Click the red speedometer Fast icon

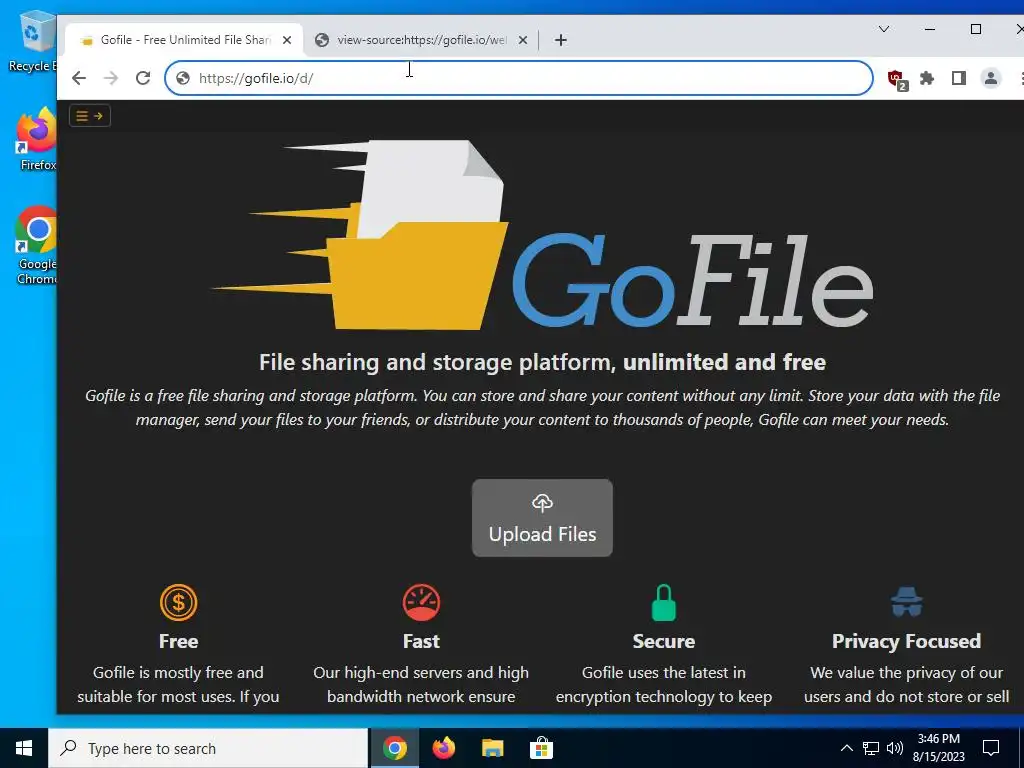pyautogui.click(x=421, y=602)
